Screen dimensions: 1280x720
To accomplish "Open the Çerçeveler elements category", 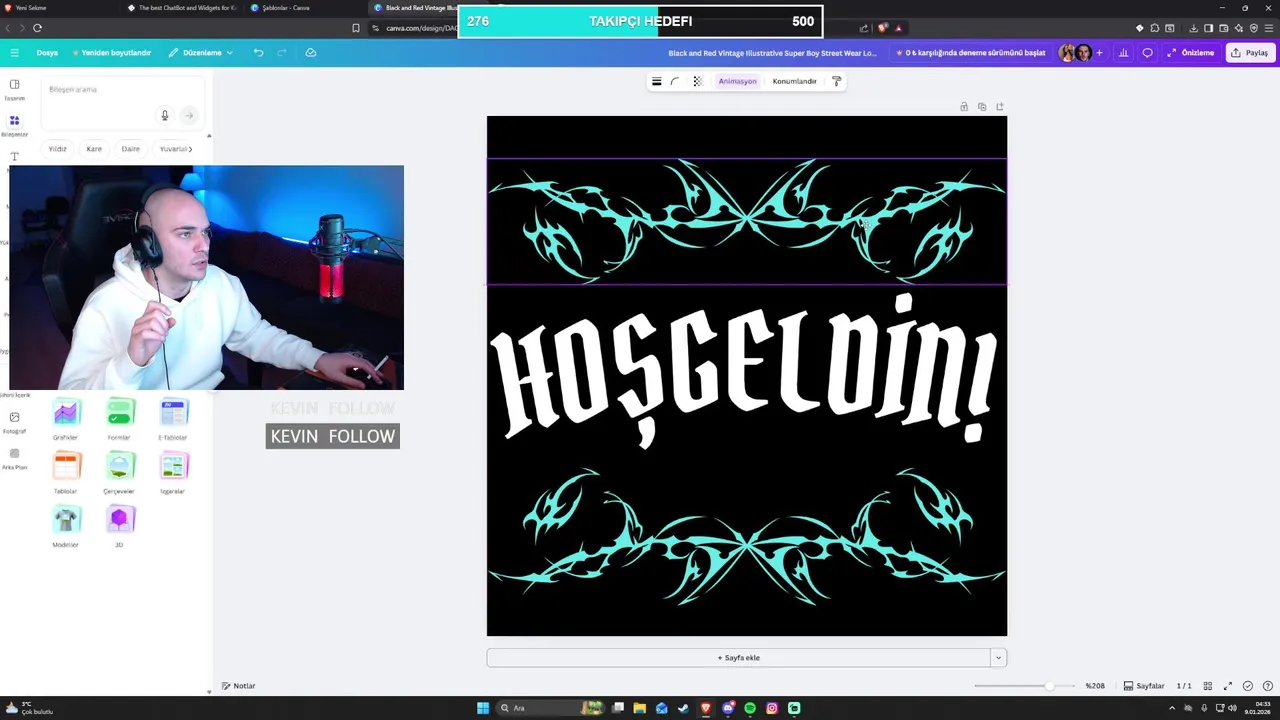I will (119, 473).
